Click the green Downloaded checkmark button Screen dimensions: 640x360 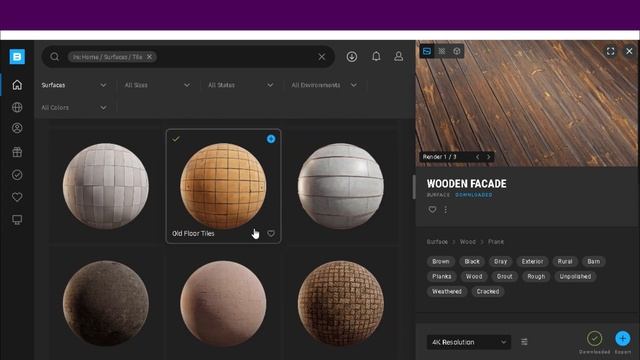pos(594,338)
